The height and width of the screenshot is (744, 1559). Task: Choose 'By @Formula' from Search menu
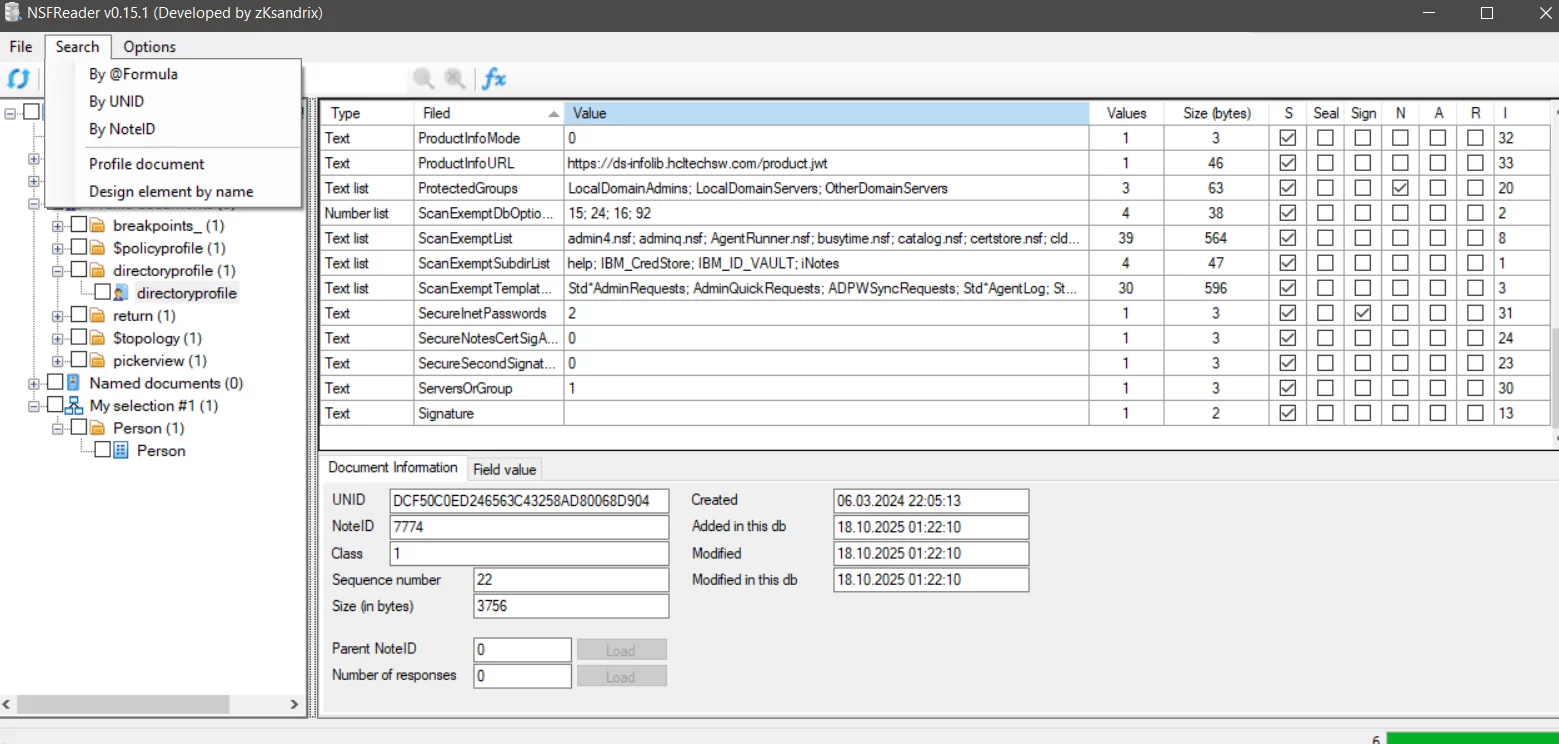click(x=133, y=74)
